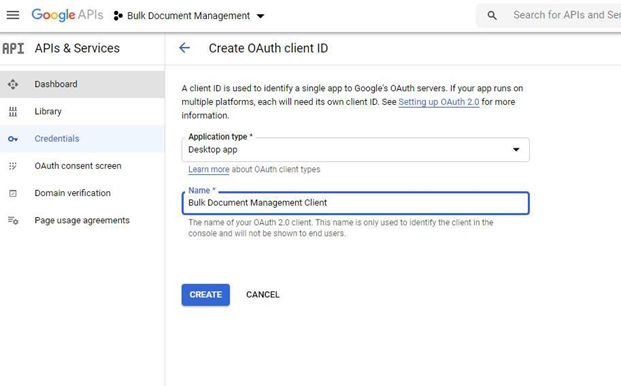This screenshot has width=621, height=386.
Task: Open the OAuth consent screen page
Action: click(82, 166)
